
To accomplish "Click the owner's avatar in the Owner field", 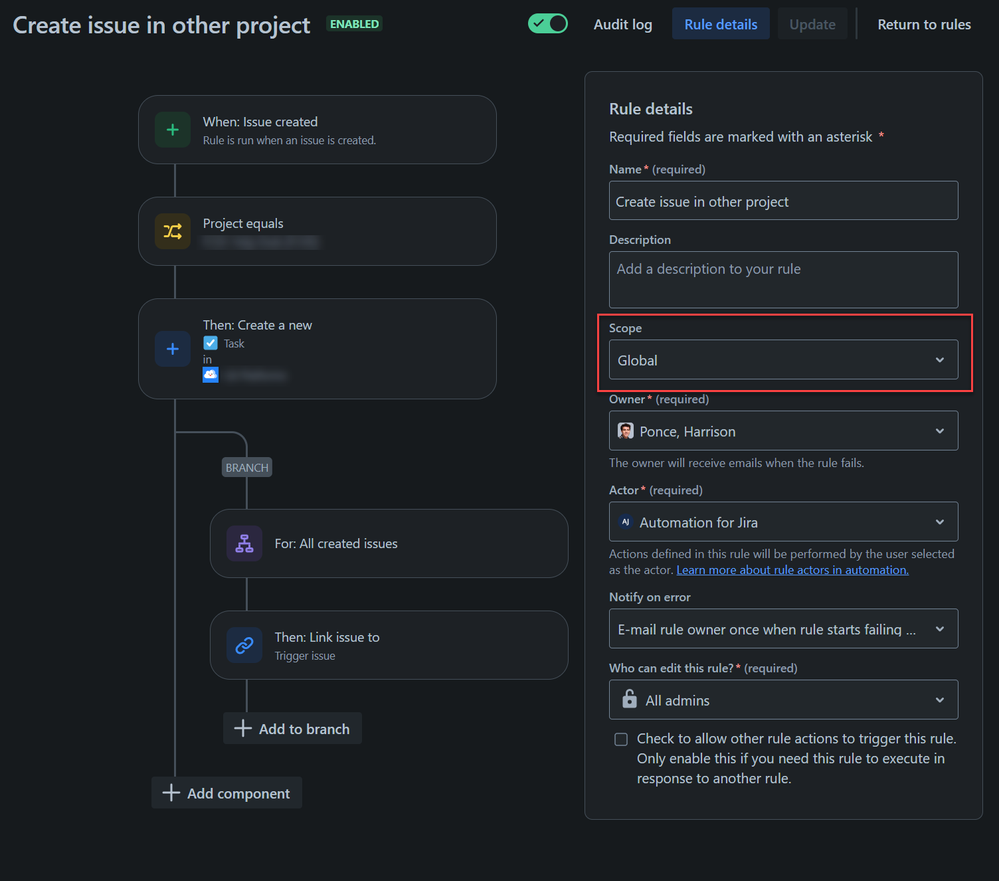I will [x=626, y=430].
